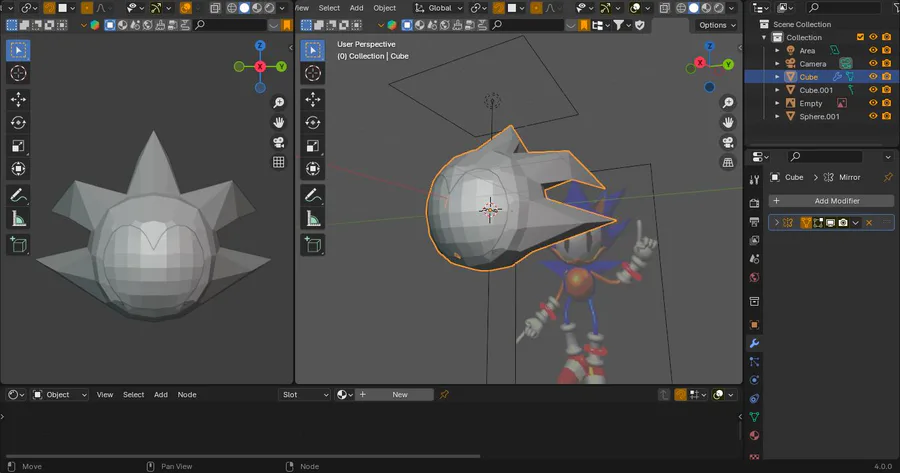Screen dimensions: 900x473
Task: Select the Cursor tool in the left viewport
Action: (x=18, y=73)
